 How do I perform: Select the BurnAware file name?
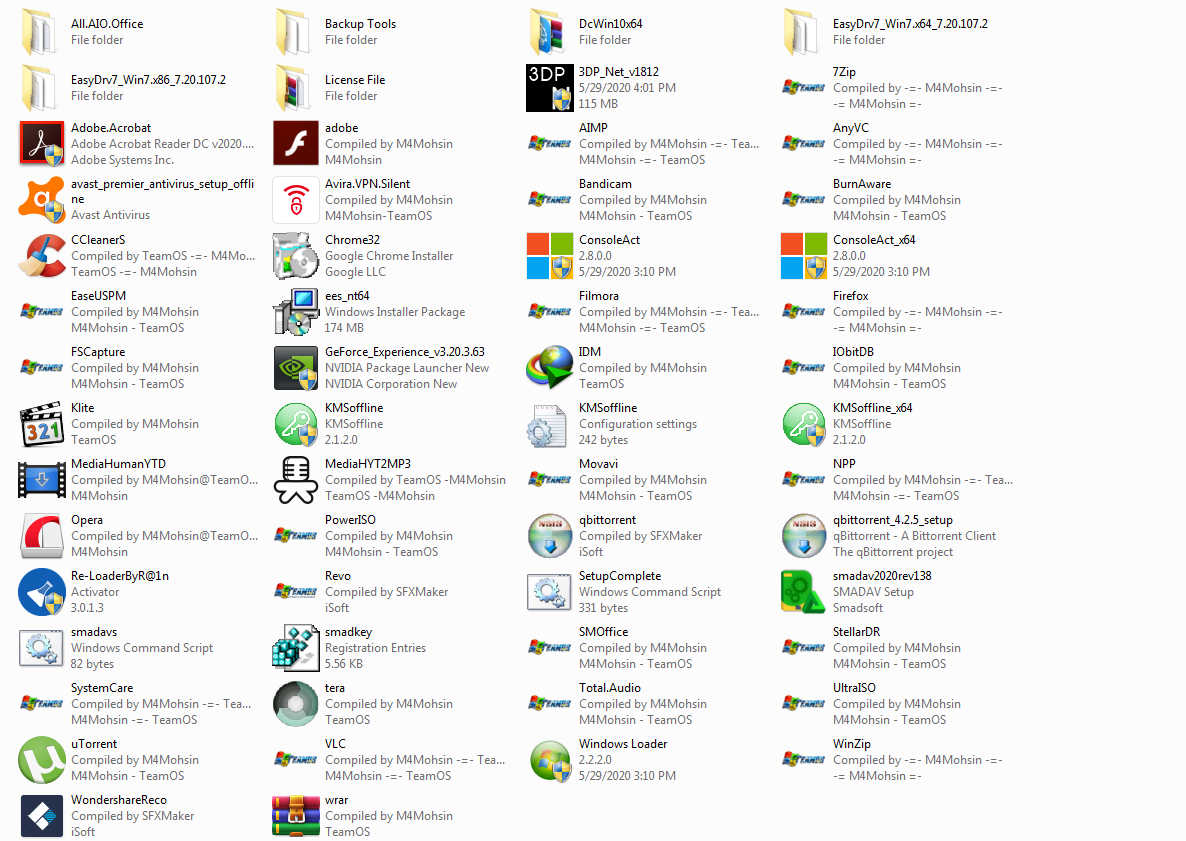click(862, 184)
